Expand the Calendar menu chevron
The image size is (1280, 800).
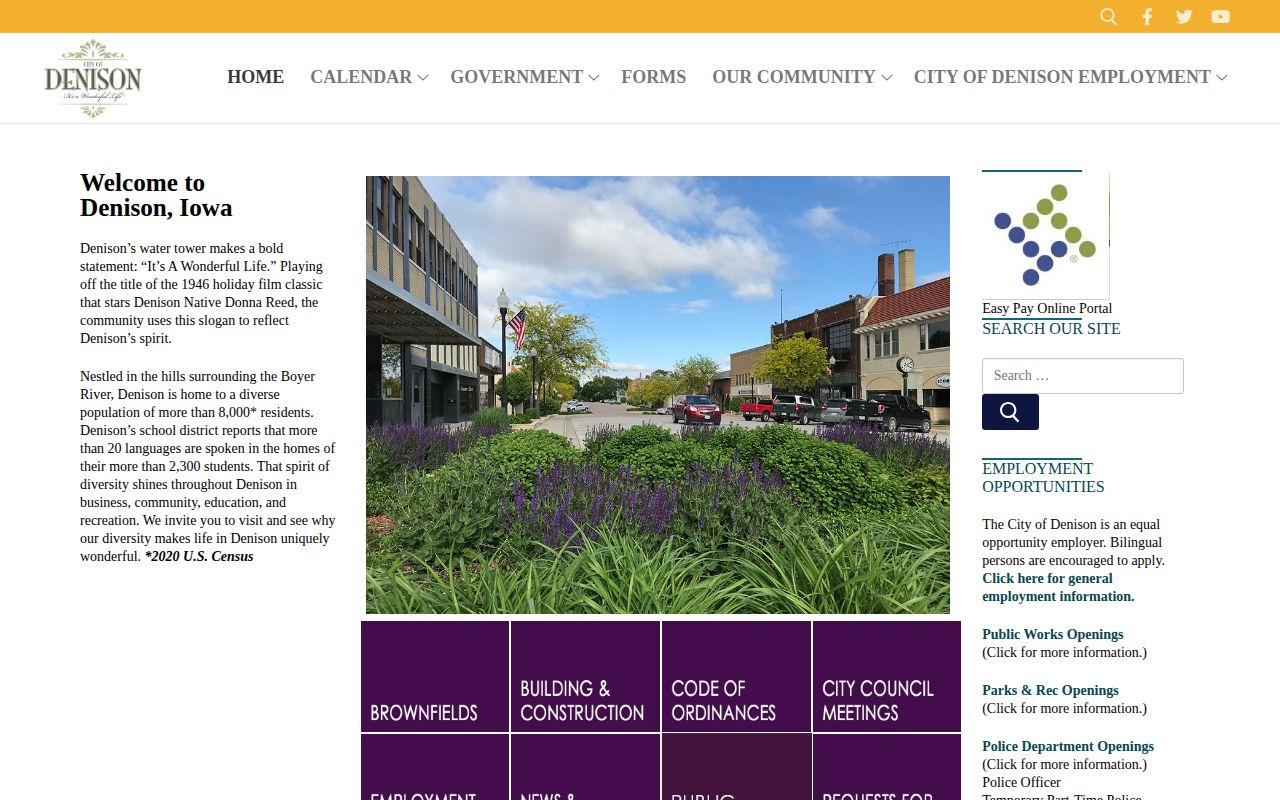(x=423, y=78)
